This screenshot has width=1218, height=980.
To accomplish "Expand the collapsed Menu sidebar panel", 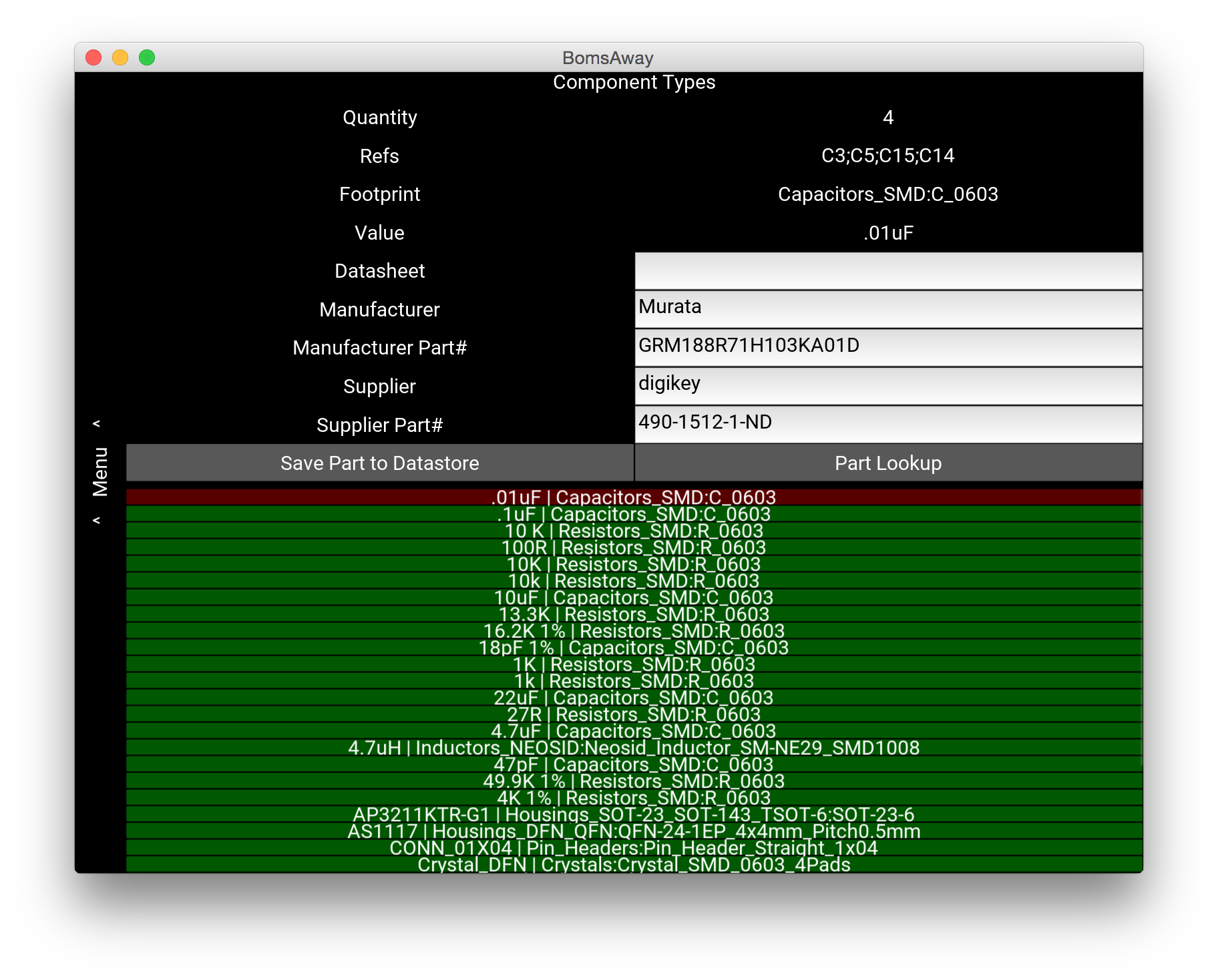I will 100,467.
